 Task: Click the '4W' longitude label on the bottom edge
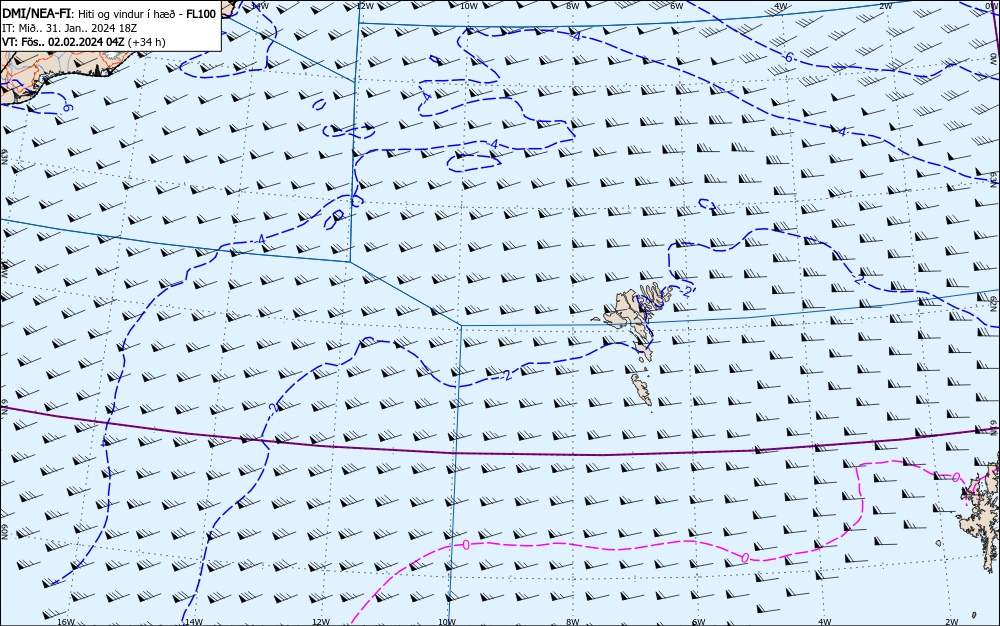pyautogui.click(x=825, y=622)
